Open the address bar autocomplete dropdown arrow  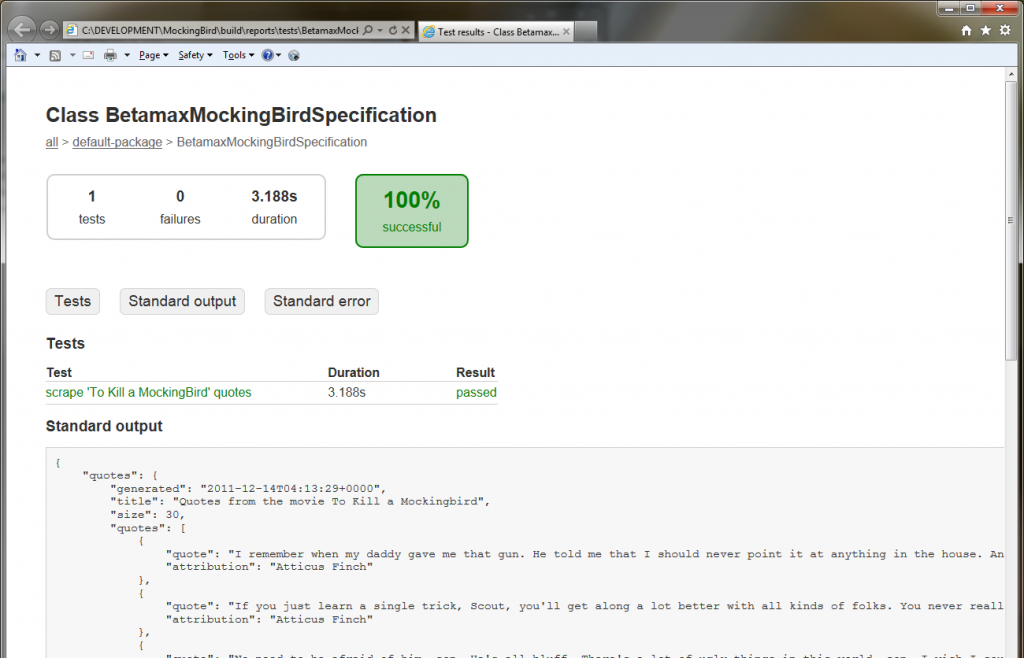pos(380,30)
